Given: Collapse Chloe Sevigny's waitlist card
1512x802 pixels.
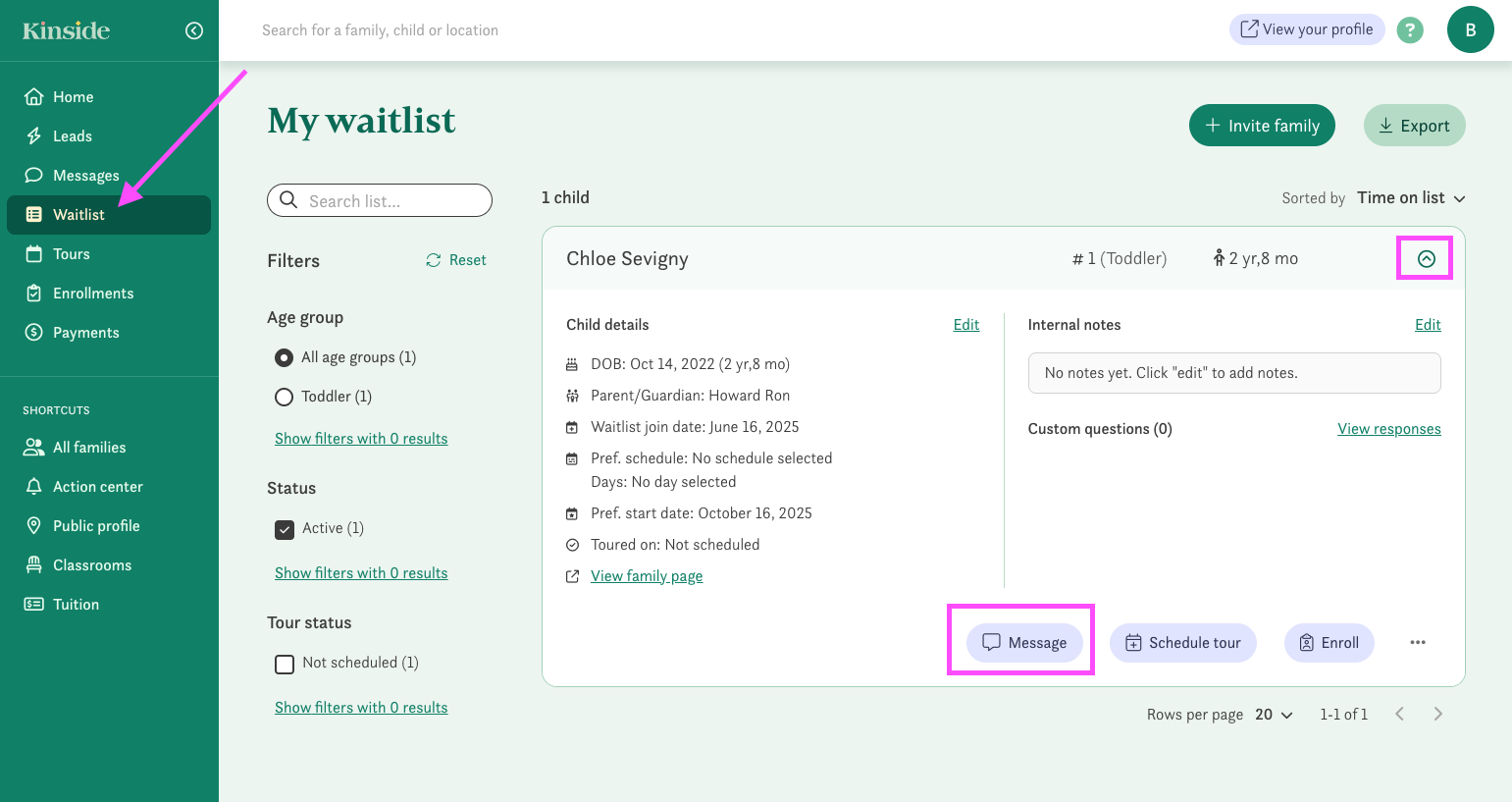Looking at the screenshot, I should pyautogui.click(x=1426, y=259).
